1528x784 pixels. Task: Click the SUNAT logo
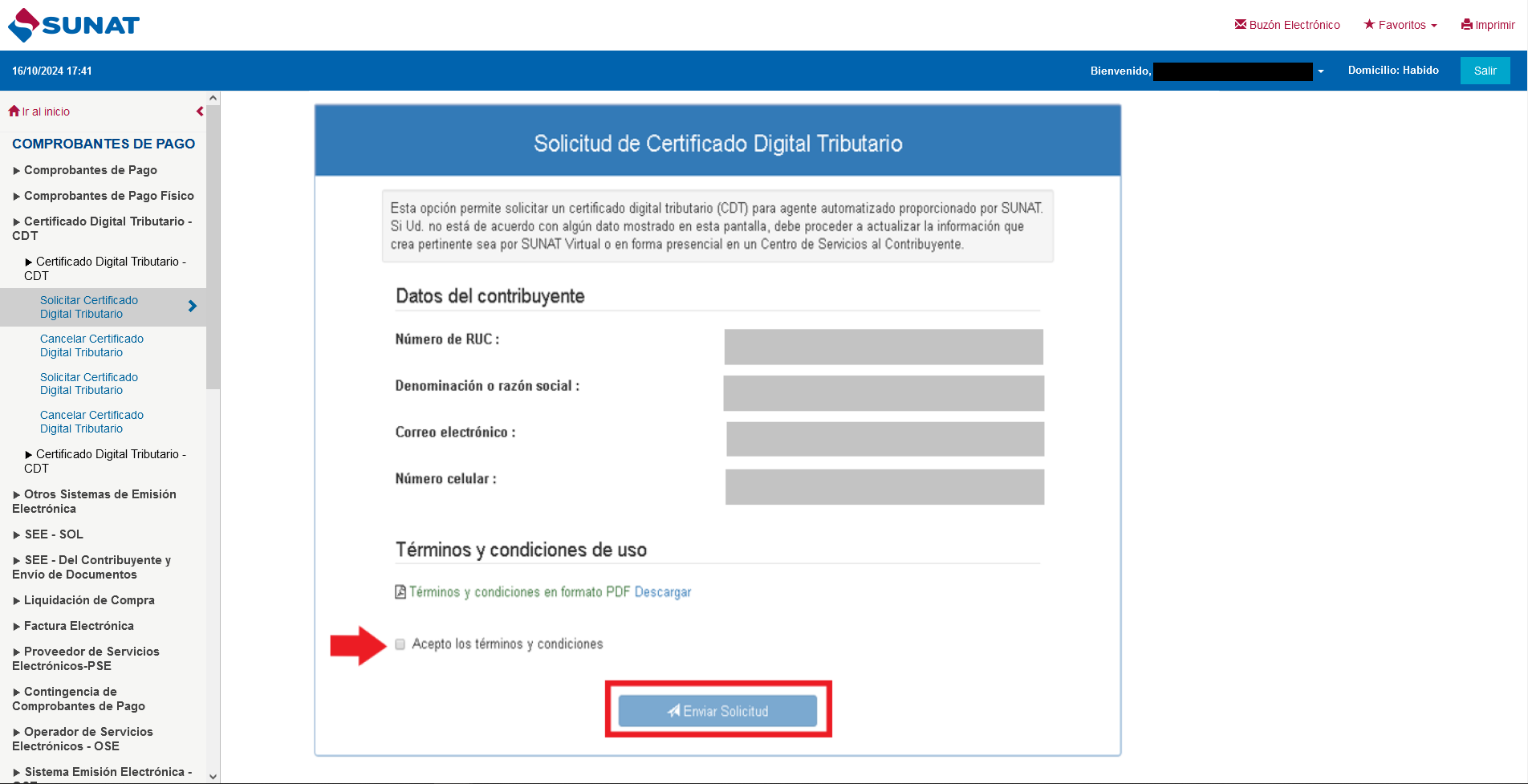click(74, 25)
